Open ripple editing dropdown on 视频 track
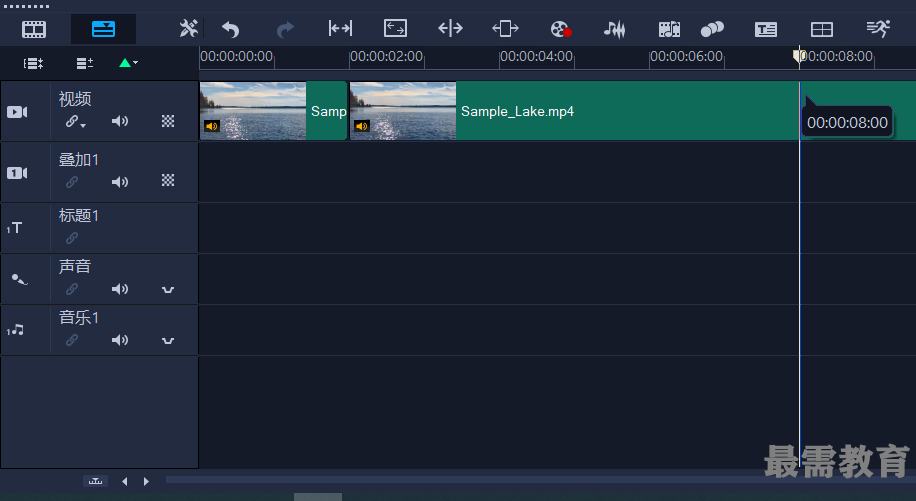The width and height of the screenshot is (916, 501). coord(75,121)
